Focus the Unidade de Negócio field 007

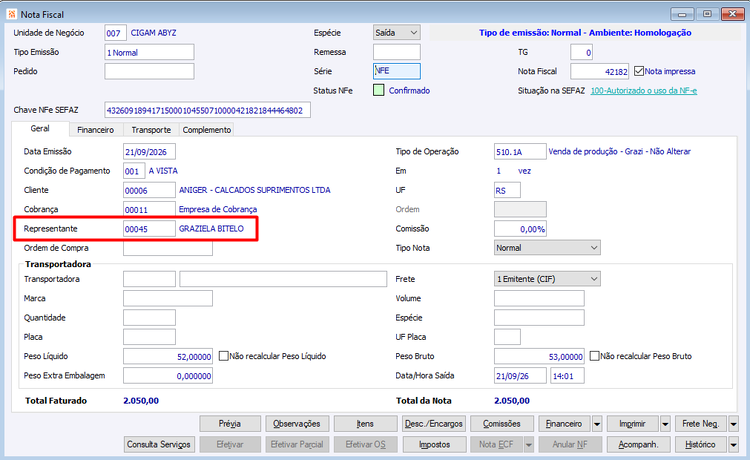115,33
